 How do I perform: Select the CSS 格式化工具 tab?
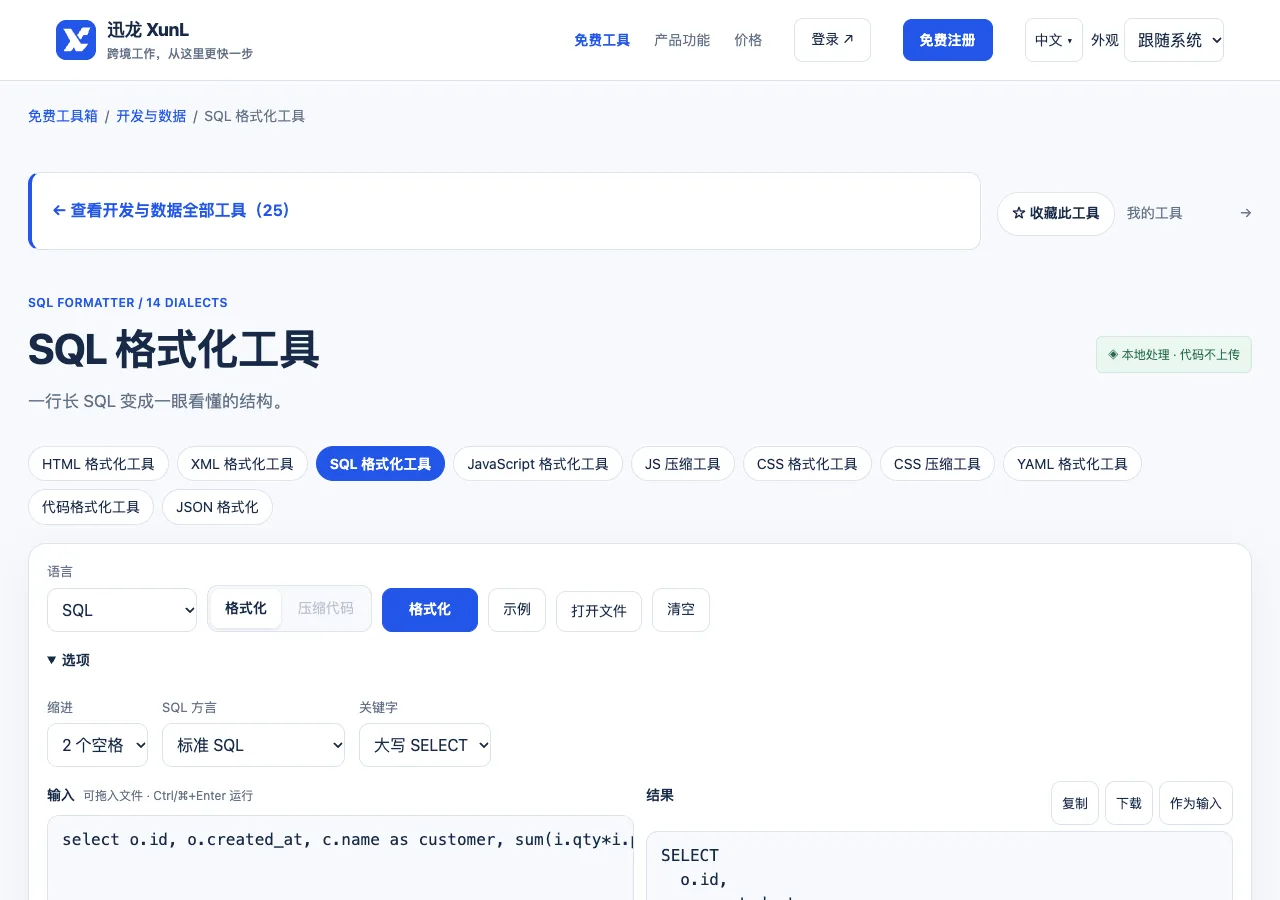pyautogui.click(x=807, y=464)
